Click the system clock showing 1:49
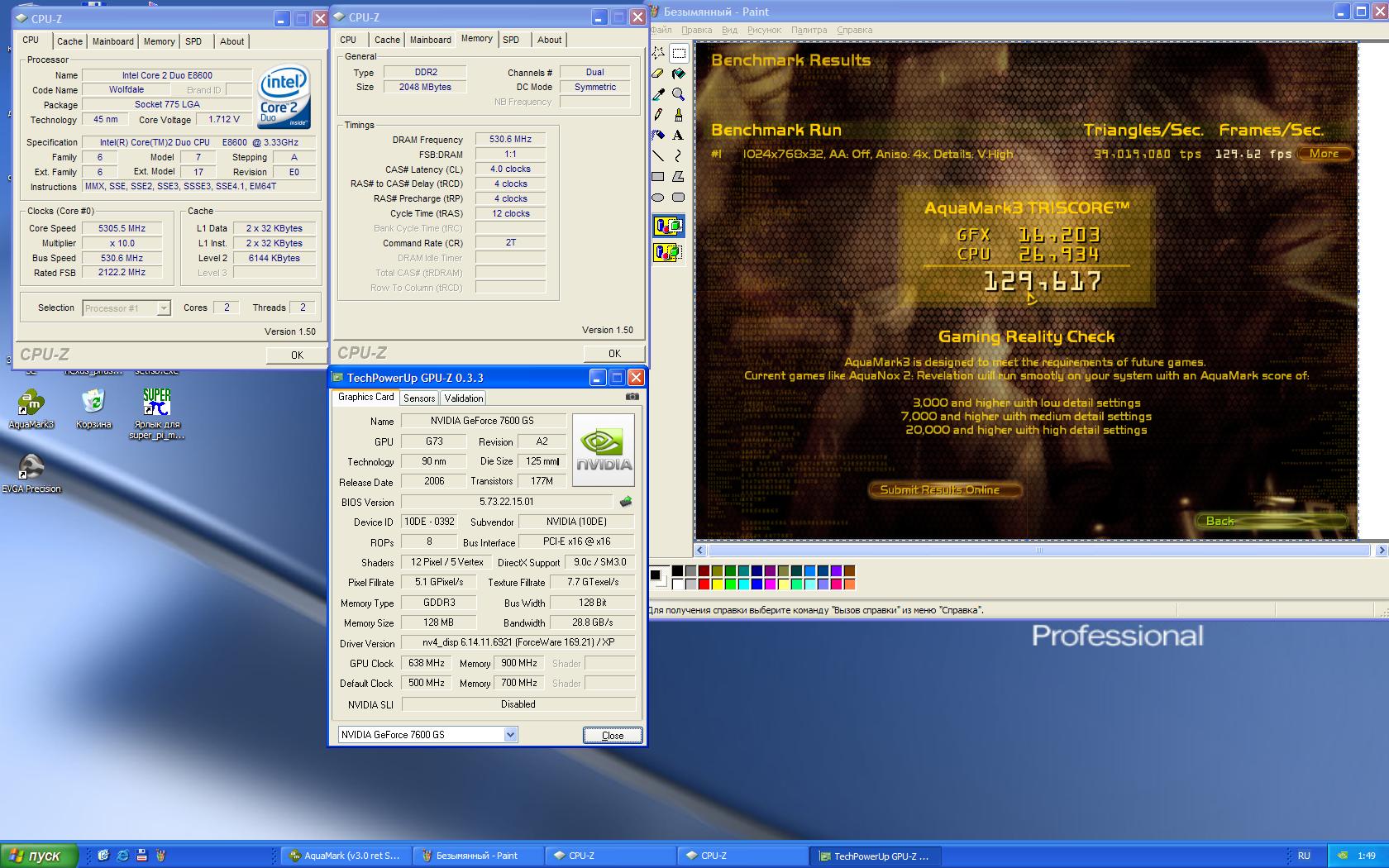The image size is (1389, 868). pyautogui.click(x=1366, y=856)
